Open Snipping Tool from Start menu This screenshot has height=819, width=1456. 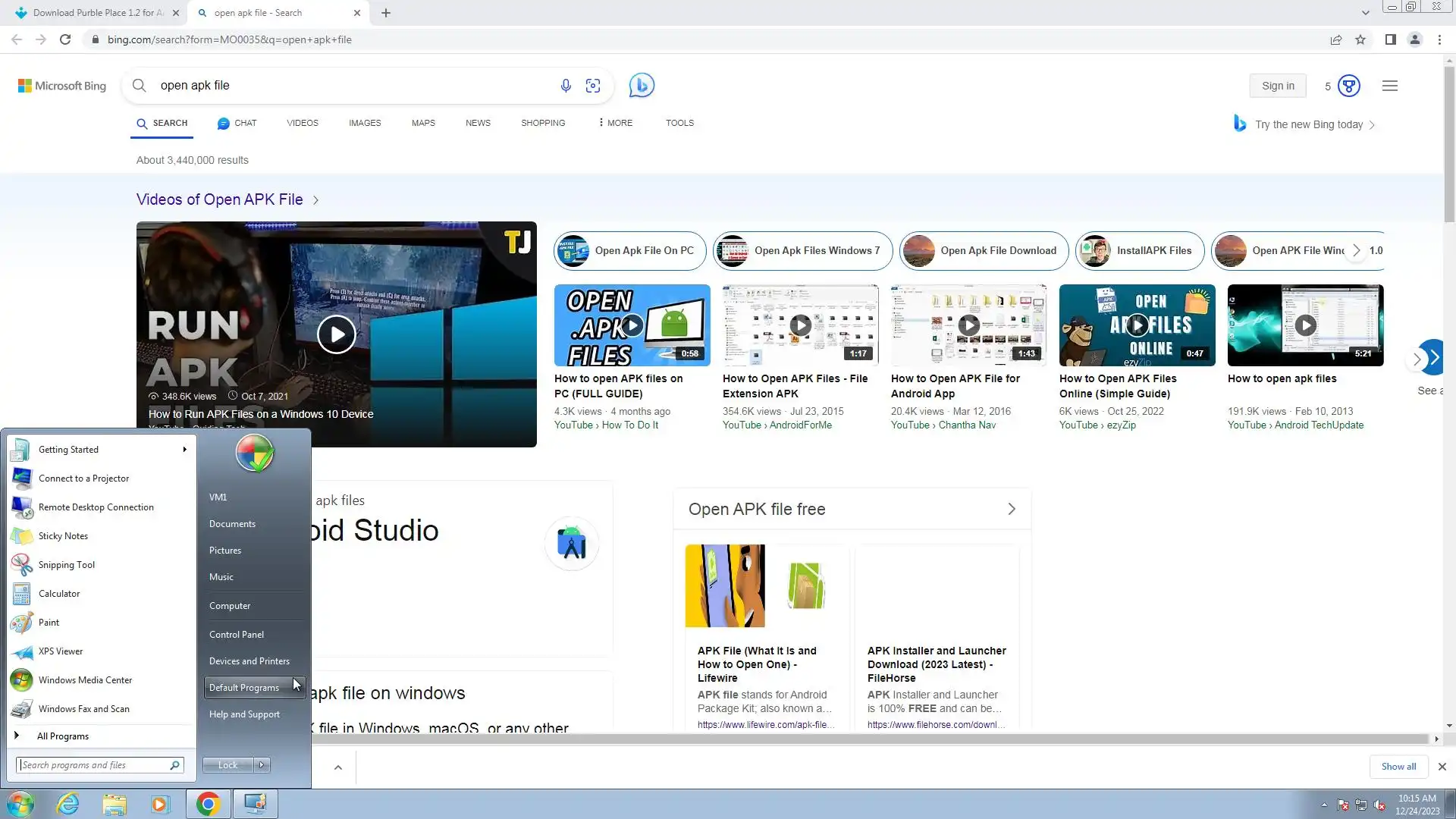coord(67,565)
